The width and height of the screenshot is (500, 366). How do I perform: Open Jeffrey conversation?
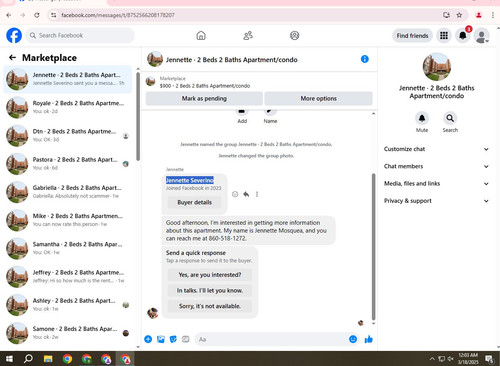click(x=68, y=277)
